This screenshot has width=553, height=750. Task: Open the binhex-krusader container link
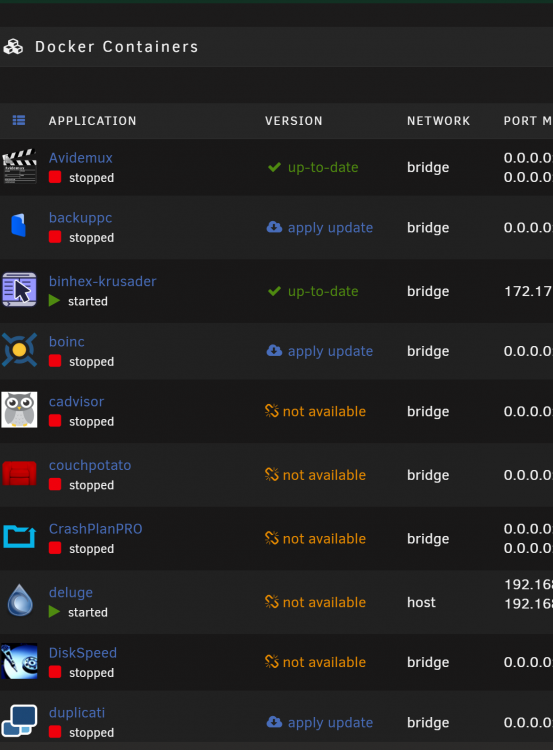pos(102,281)
